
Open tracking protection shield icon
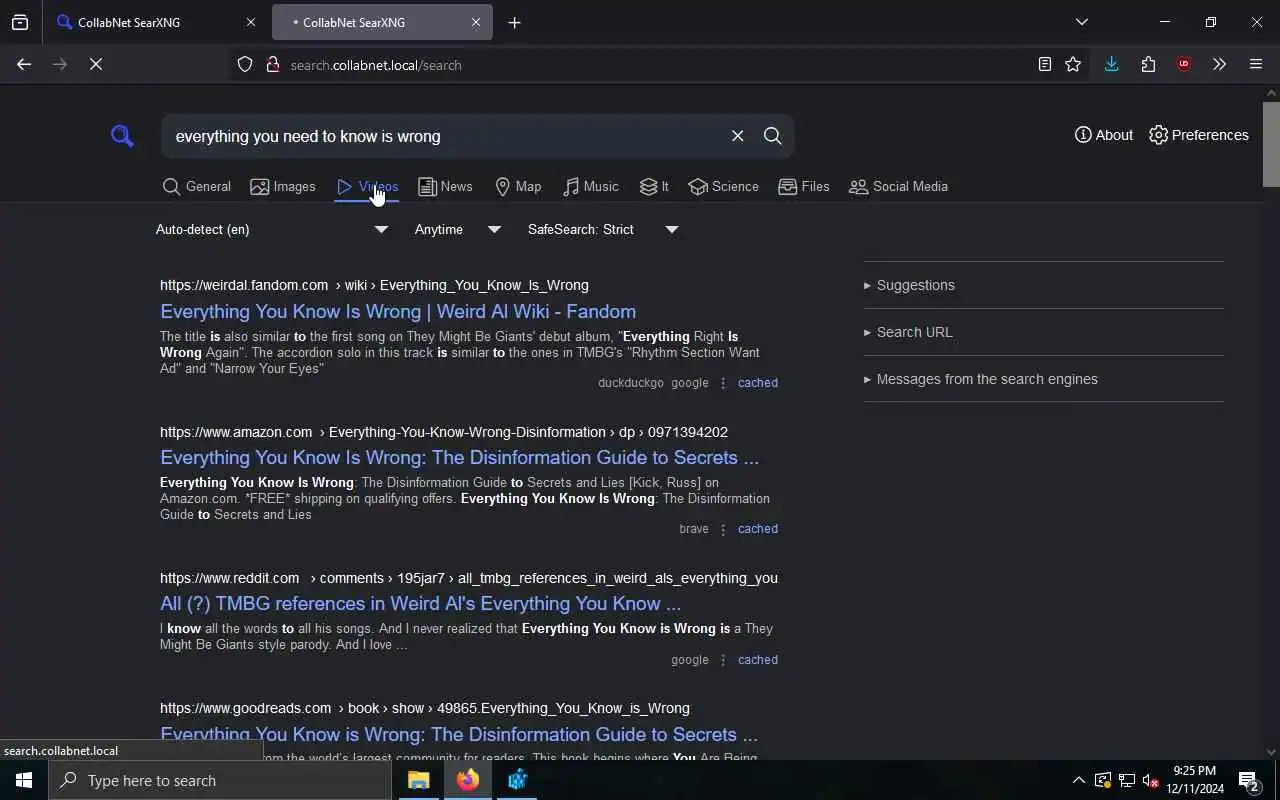(x=245, y=65)
